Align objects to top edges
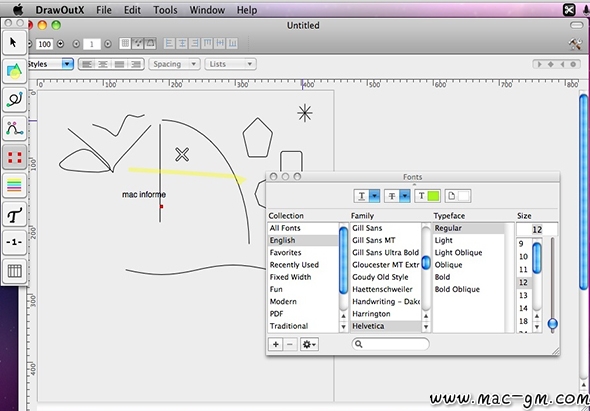Image resolution: width=590 pixels, height=411 pixels. pos(207,44)
